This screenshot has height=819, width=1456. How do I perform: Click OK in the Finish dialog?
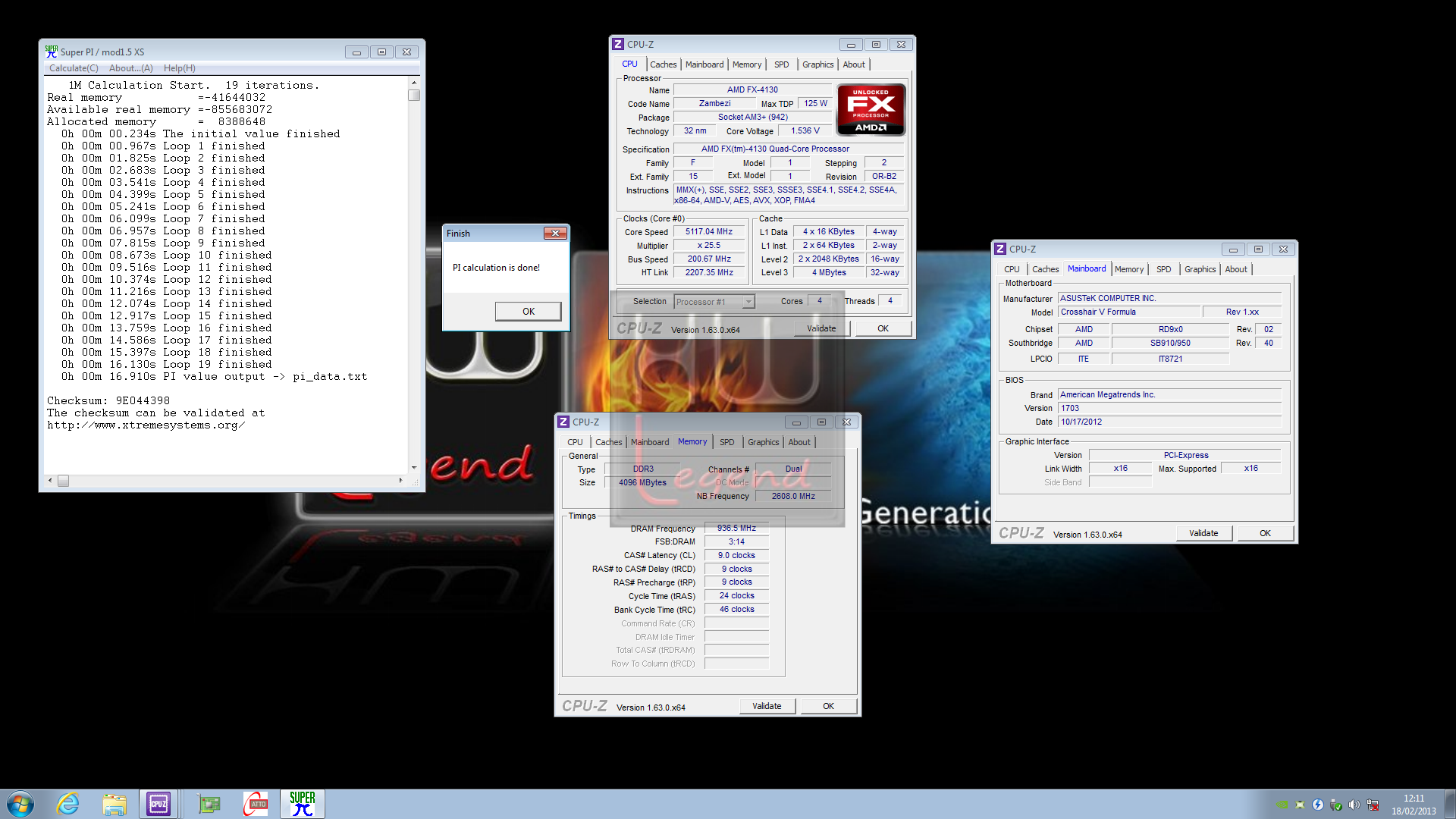point(529,312)
